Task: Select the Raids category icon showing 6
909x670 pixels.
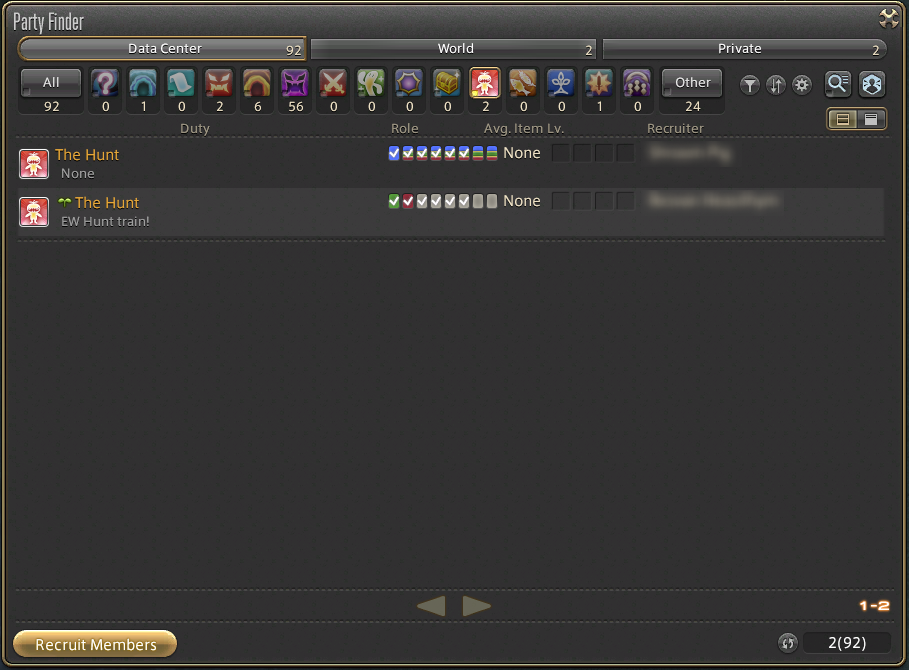Action: 256,84
